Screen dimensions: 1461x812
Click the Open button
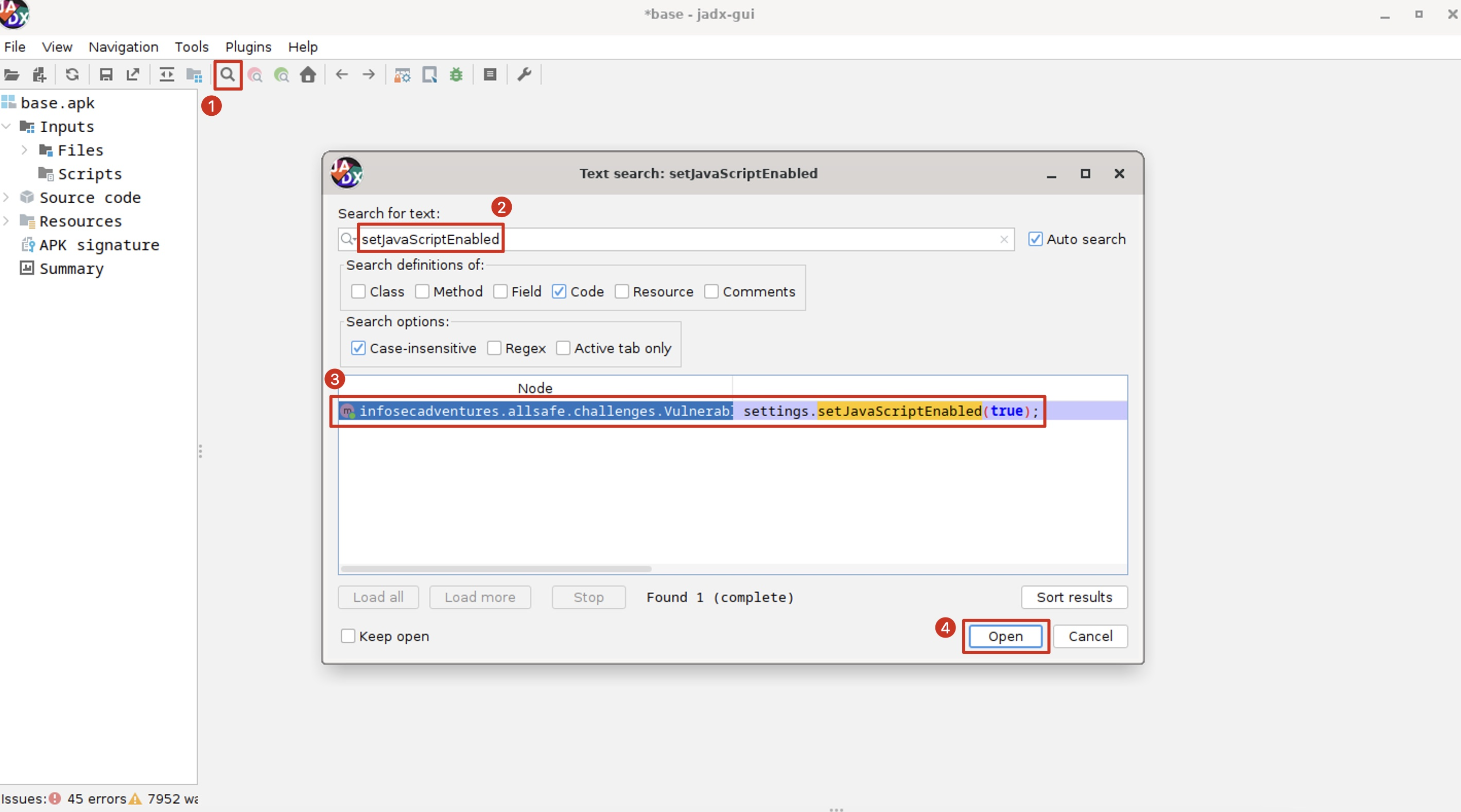pos(1005,636)
